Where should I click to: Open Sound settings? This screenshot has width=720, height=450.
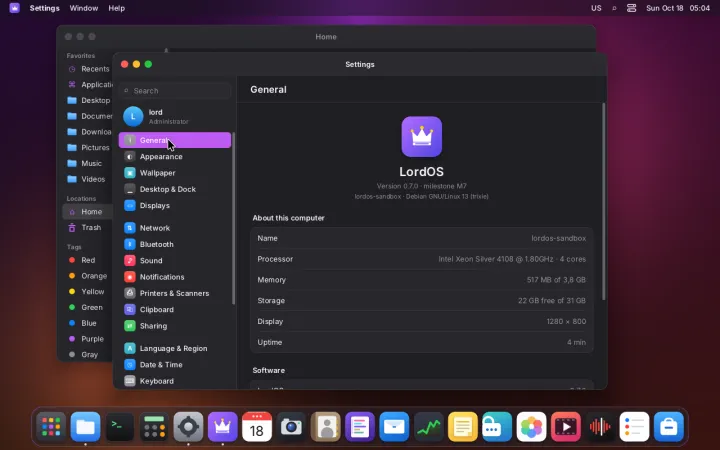pos(174,260)
